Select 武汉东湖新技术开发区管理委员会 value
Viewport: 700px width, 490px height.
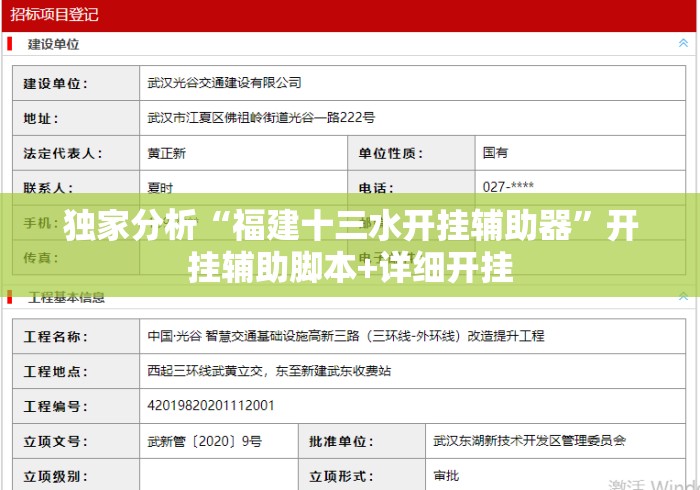click(x=529, y=441)
